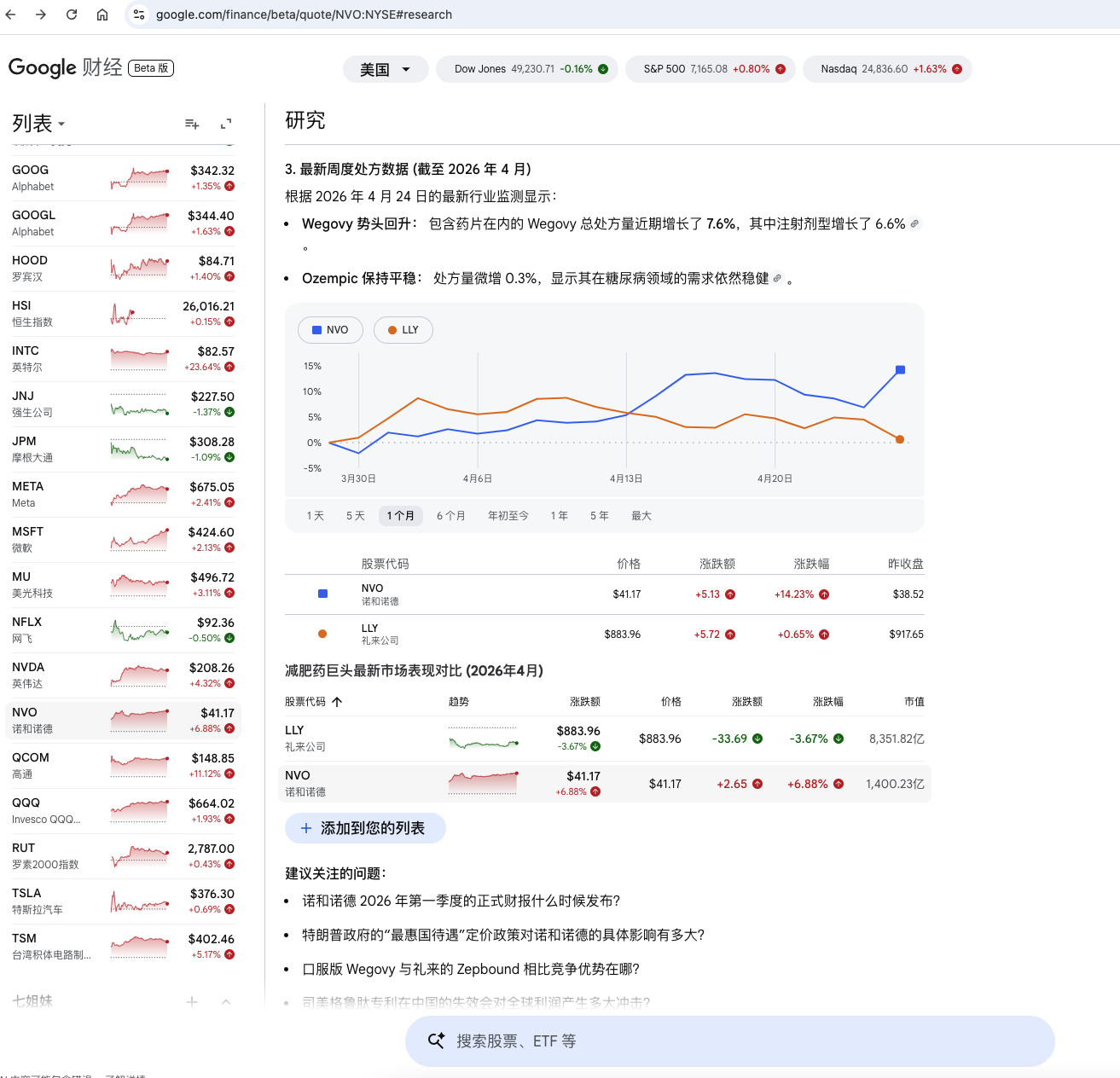Image resolution: width=1120 pixels, height=1078 pixels.
Task: Open the Nasdaq index chip
Action: pyautogui.click(x=887, y=69)
